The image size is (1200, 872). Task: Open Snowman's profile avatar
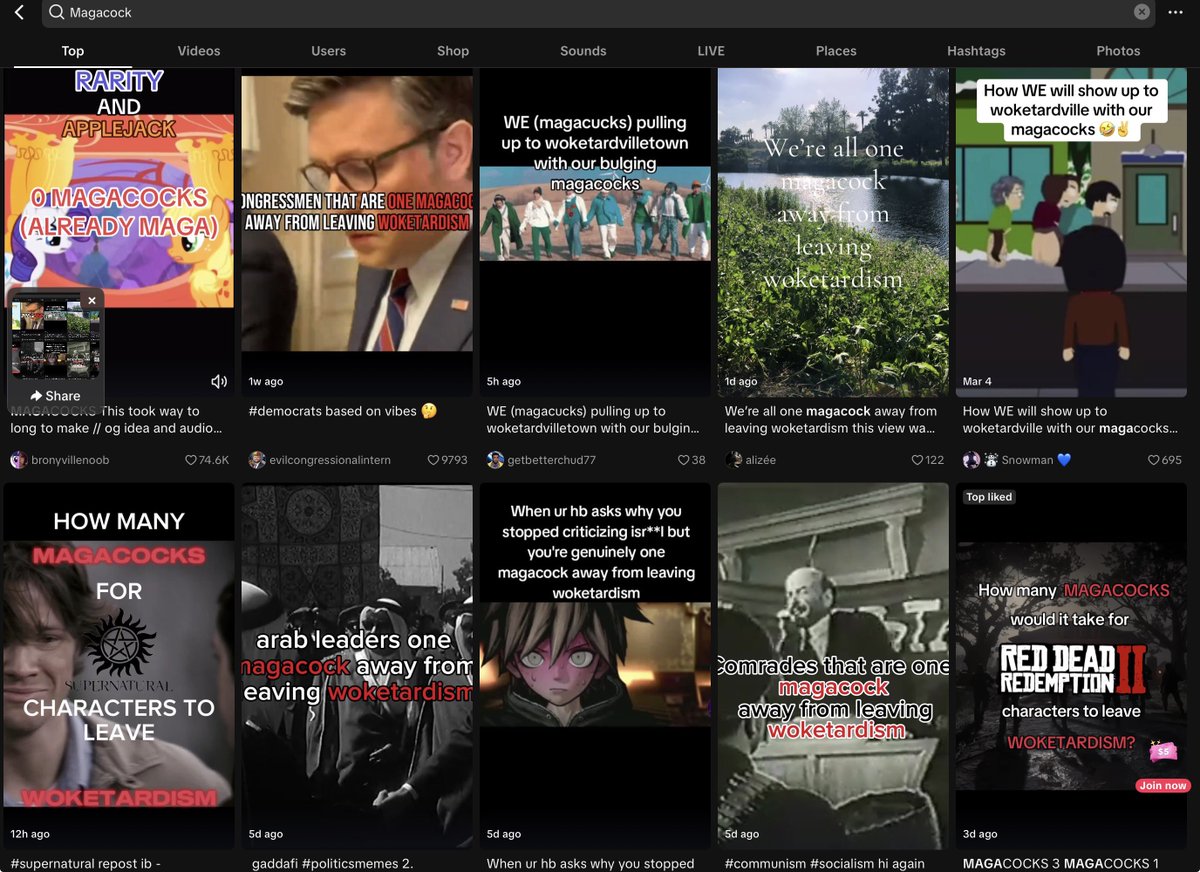point(973,459)
